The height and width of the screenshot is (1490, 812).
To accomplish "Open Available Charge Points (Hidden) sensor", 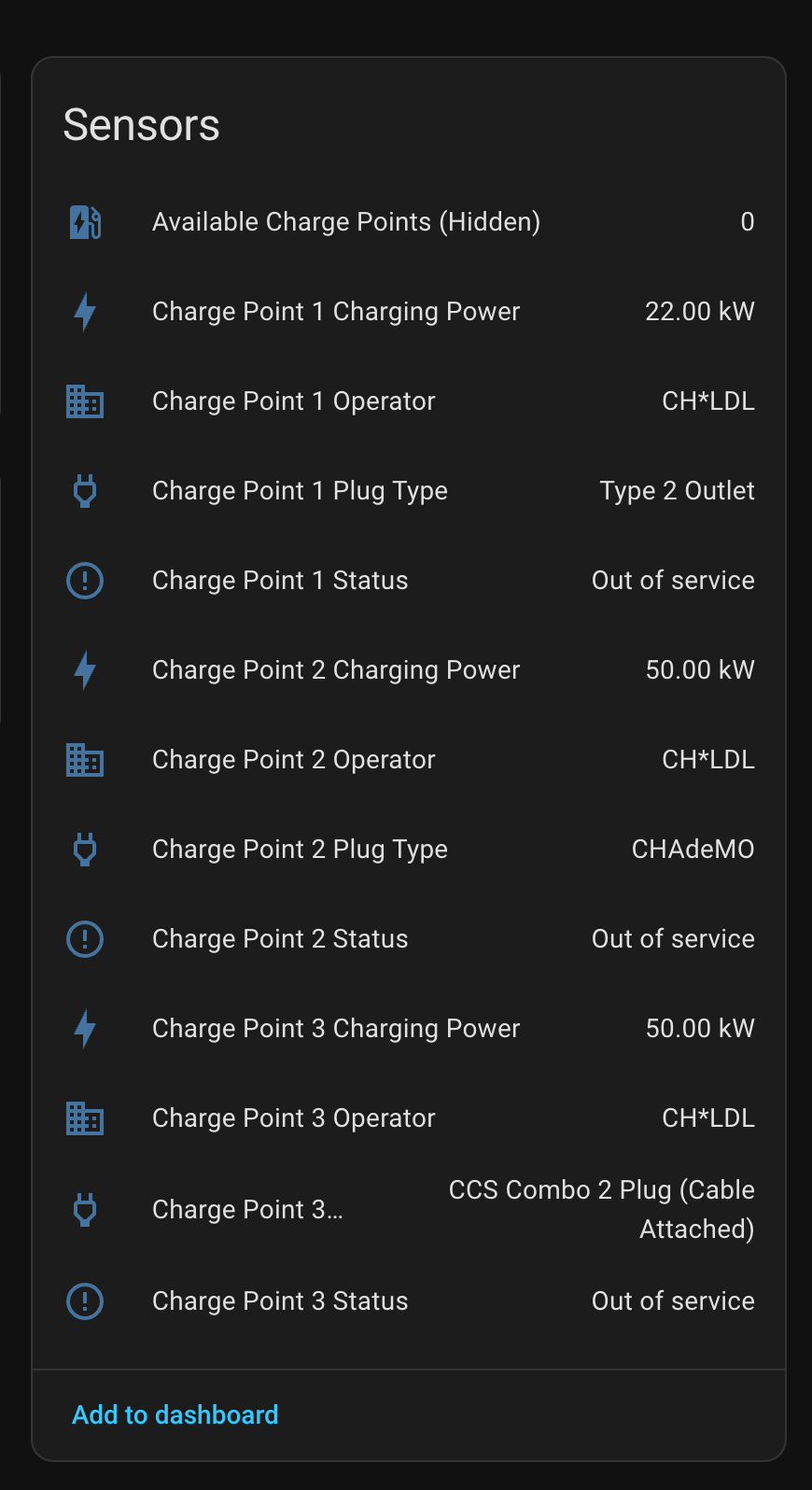I will (409, 222).
